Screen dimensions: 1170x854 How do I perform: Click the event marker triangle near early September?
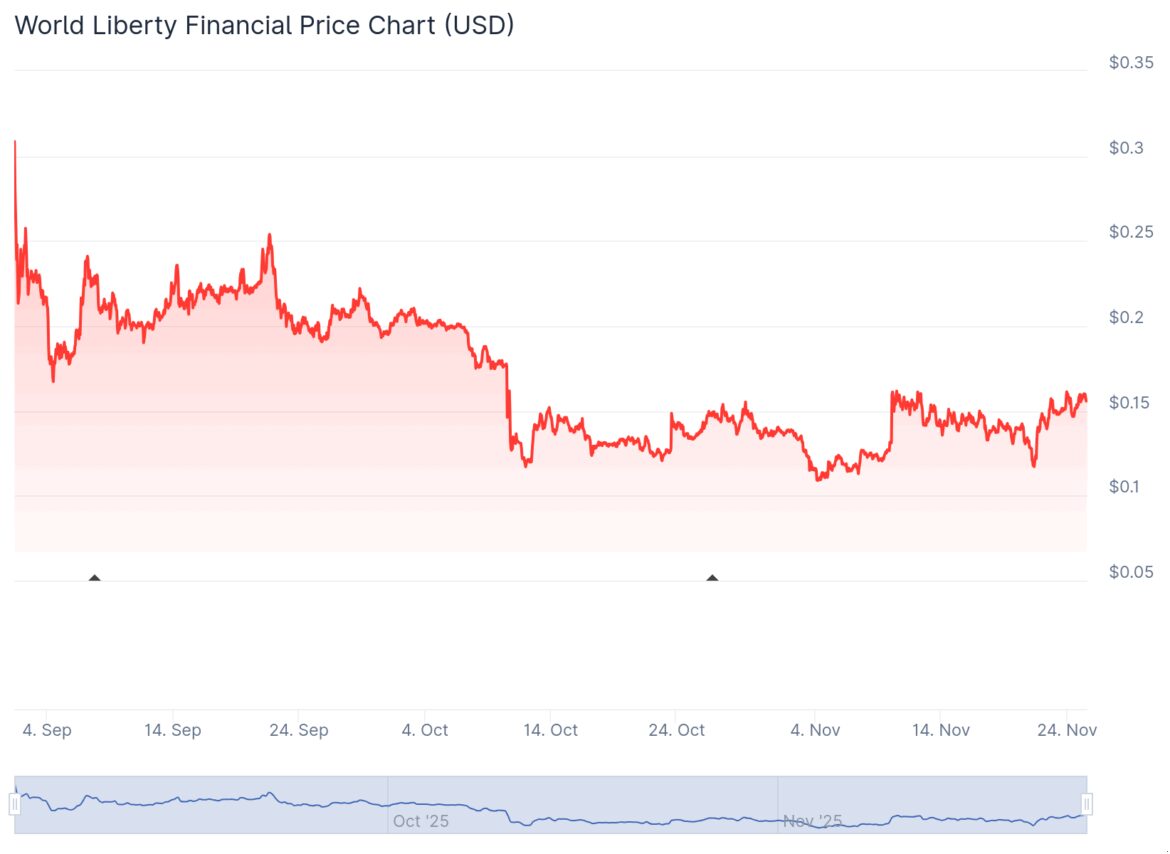(x=95, y=578)
